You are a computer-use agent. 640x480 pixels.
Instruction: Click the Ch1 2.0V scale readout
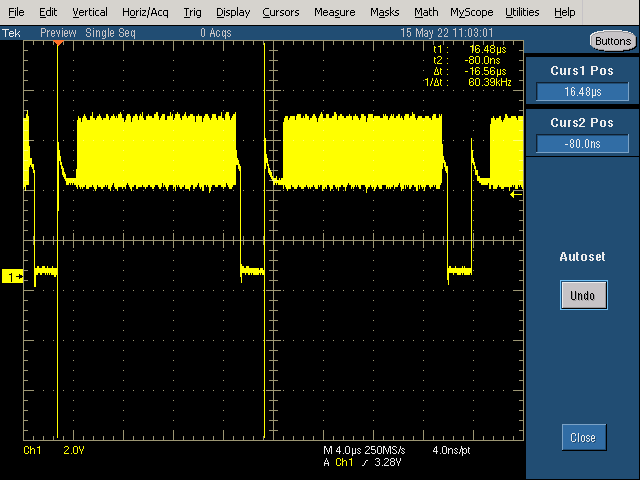pos(54,450)
